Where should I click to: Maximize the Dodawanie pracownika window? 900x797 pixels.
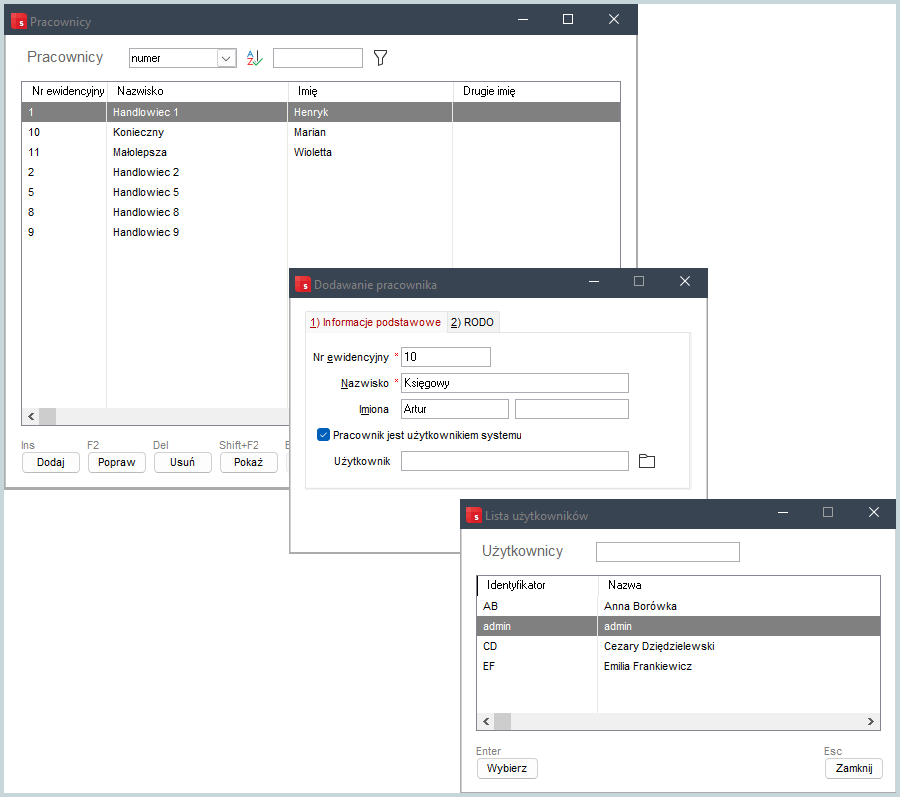639,281
